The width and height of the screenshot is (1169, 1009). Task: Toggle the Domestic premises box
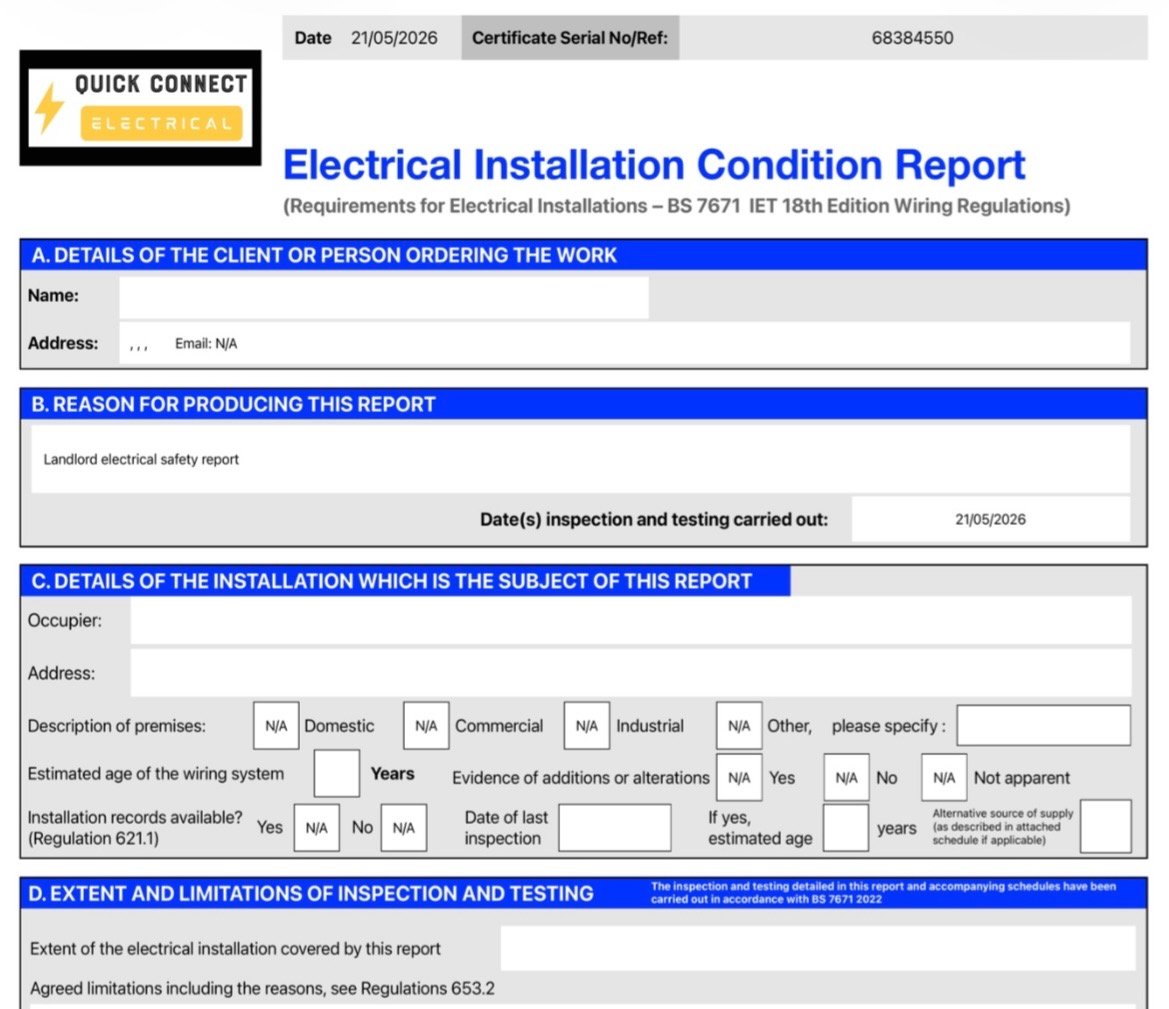pos(276,726)
